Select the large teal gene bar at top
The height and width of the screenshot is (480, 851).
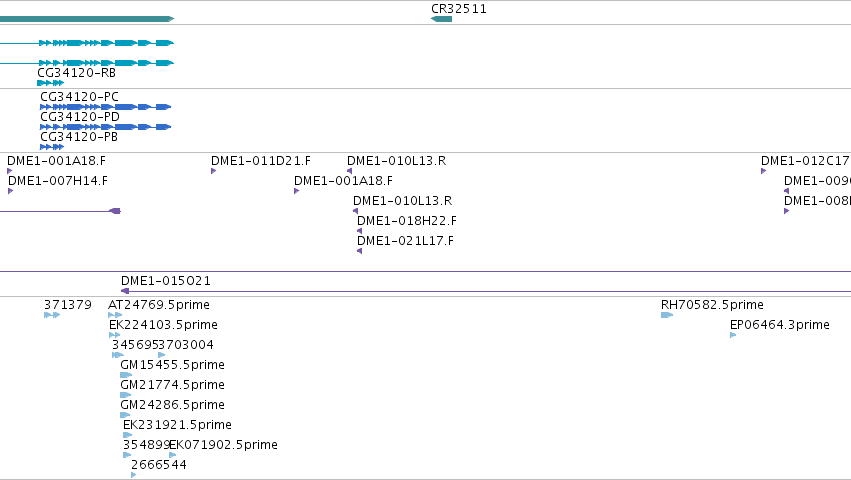coord(87,19)
